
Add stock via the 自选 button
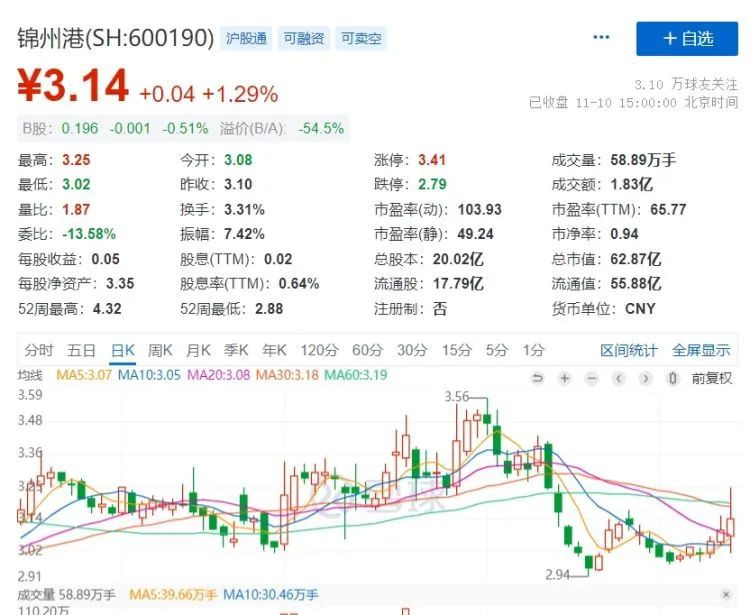[x=687, y=39]
